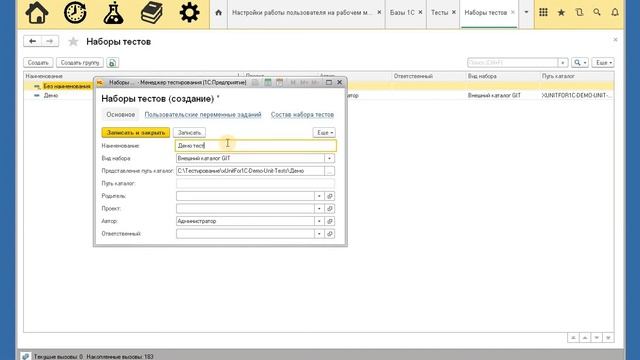
Task: Click the Создать группу button
Action: point(80,63)
